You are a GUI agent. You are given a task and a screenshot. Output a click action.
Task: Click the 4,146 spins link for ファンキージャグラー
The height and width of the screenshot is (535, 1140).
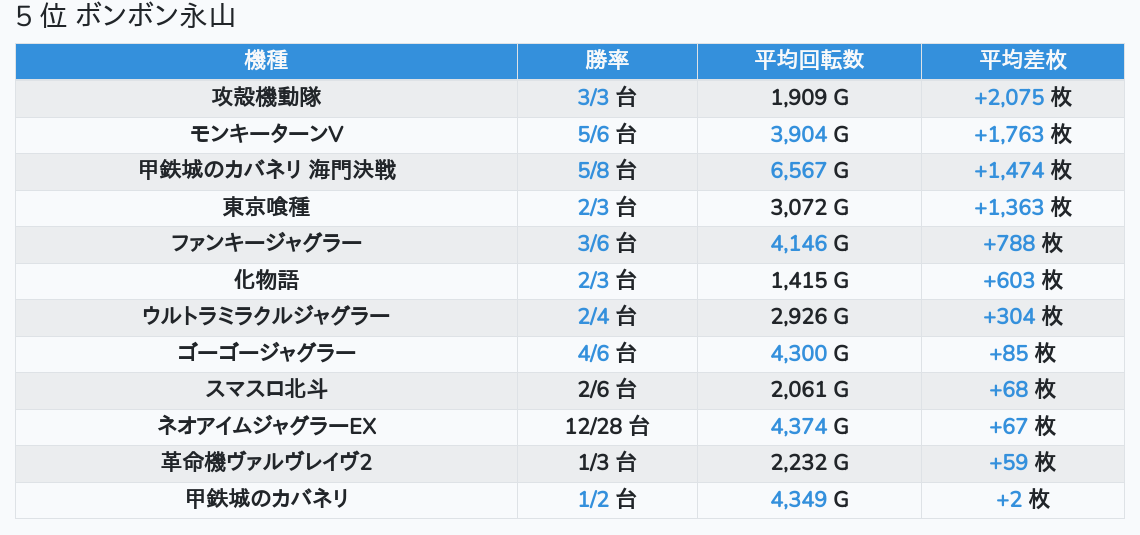tap(798, 243)
